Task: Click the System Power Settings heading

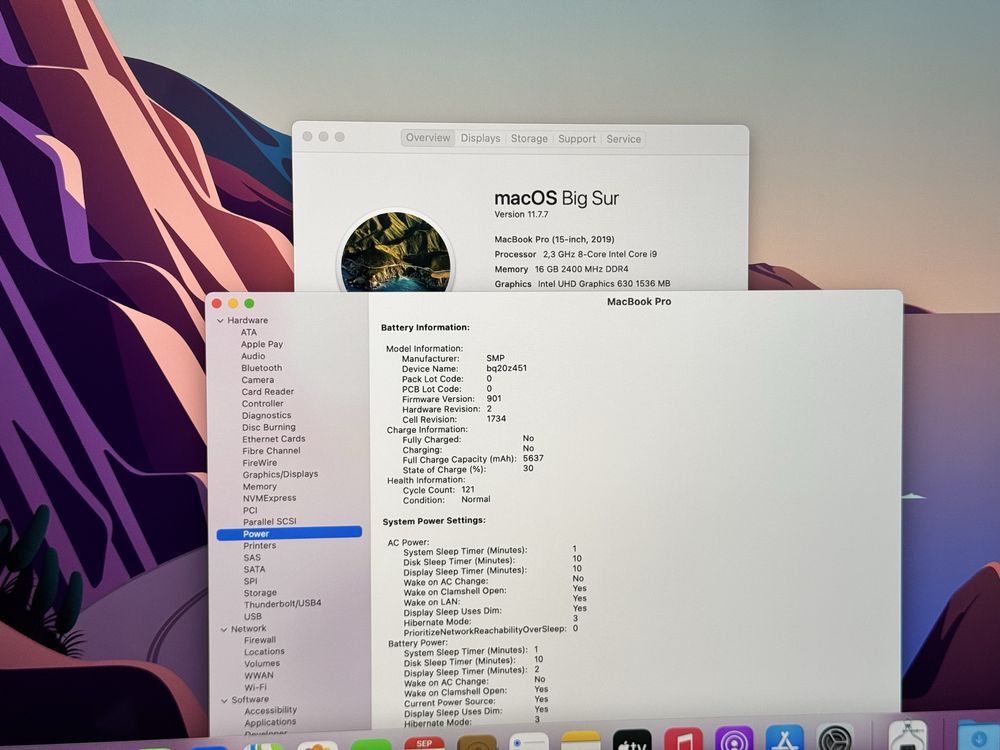Action: (x=434, y=521)
